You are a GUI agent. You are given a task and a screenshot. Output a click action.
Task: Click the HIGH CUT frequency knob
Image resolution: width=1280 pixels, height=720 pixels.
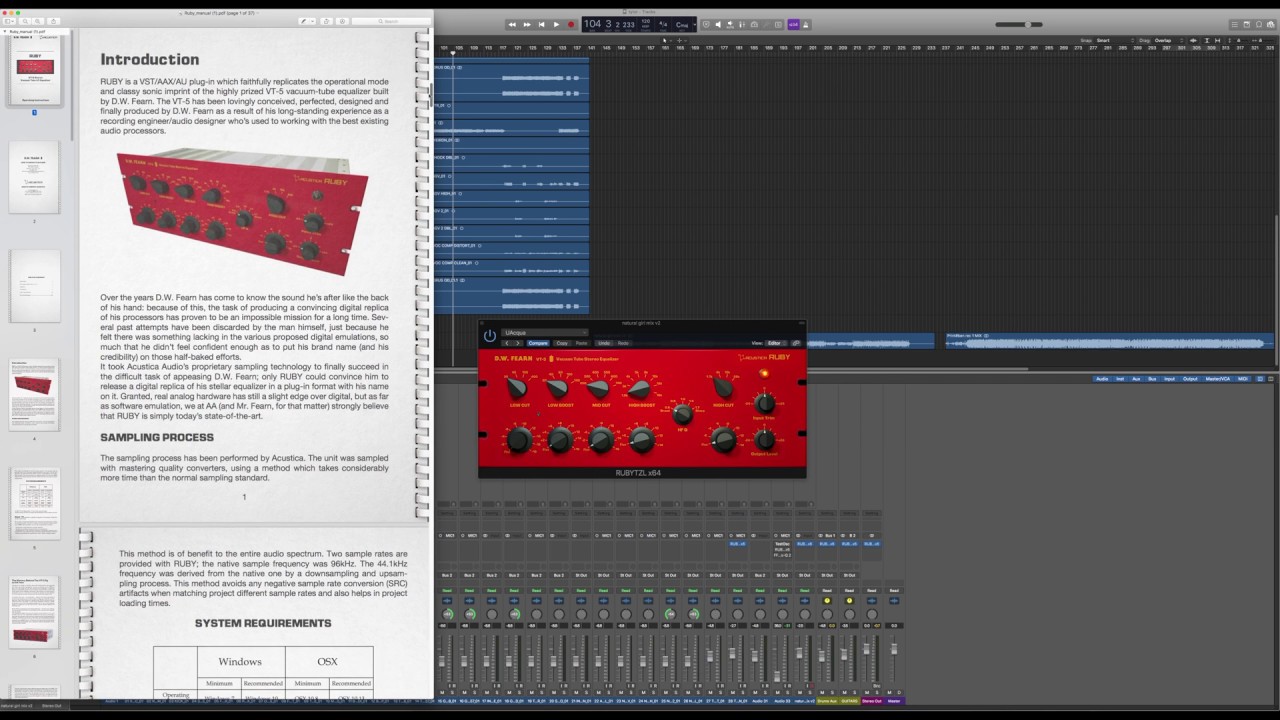723,387
